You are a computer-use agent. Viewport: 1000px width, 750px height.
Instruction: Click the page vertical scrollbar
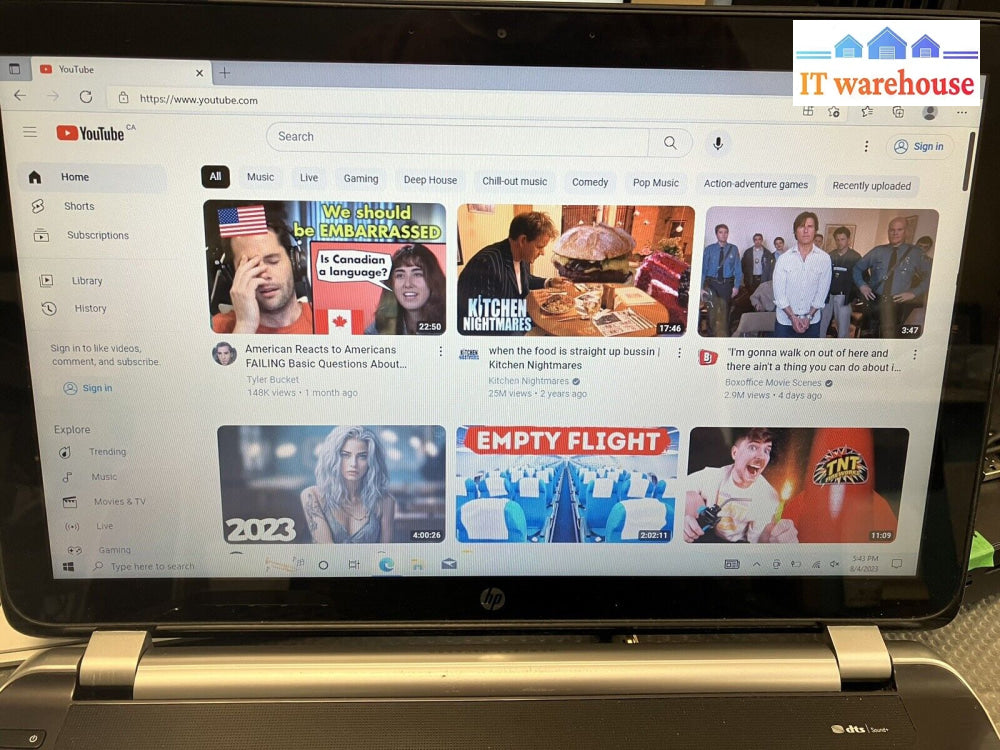[x=967, y=160]
